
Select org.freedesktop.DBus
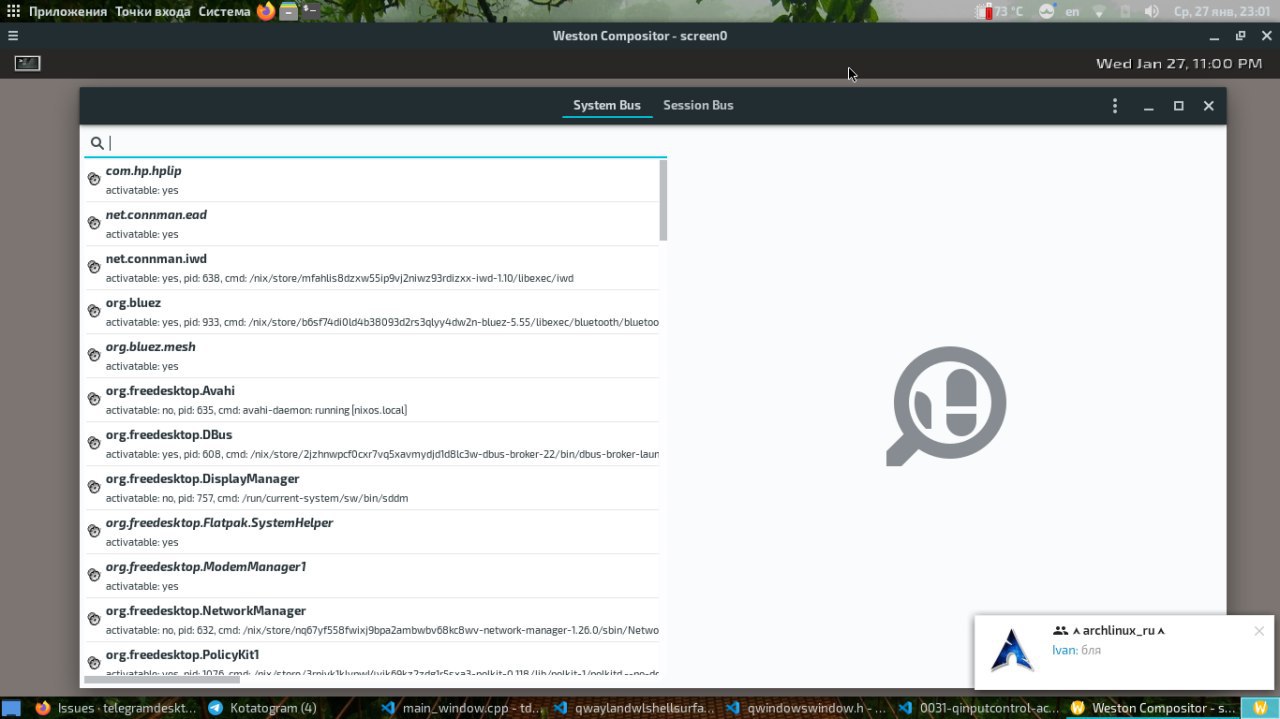tap(370, 444)
